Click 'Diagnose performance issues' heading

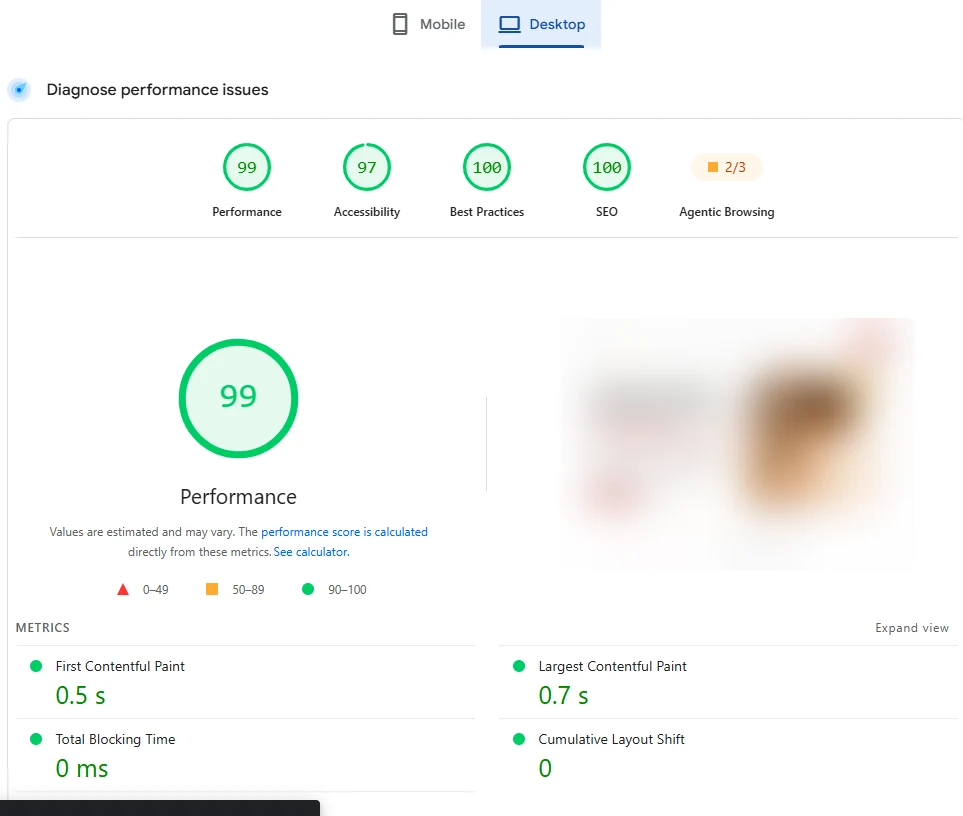[157, 90]
